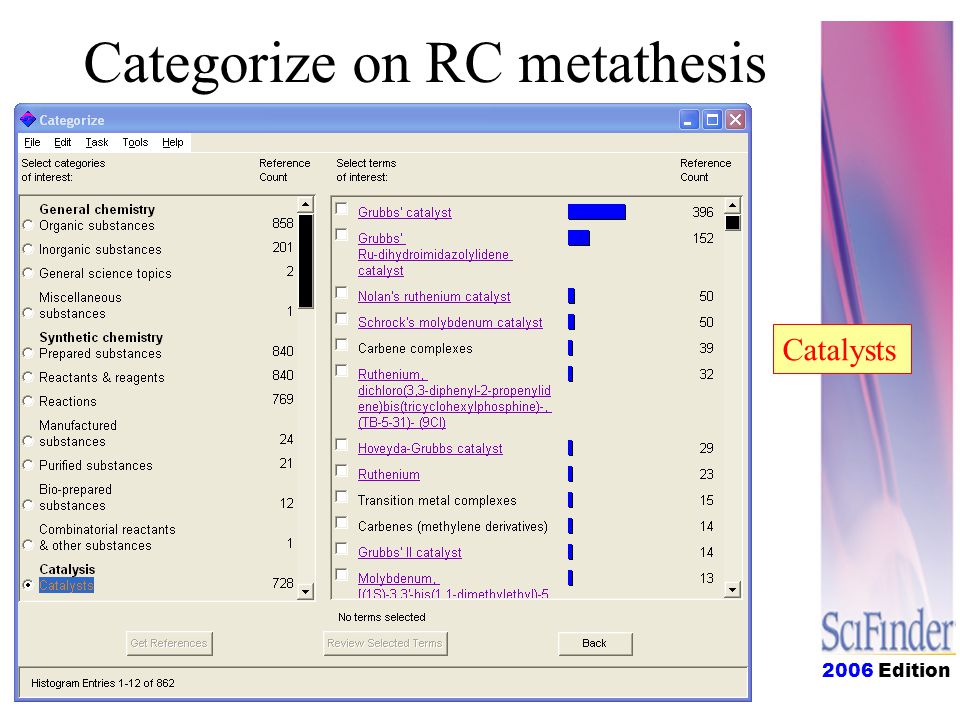Select Reactants & reagents category
960x720 pixels.
pos(28,377)
